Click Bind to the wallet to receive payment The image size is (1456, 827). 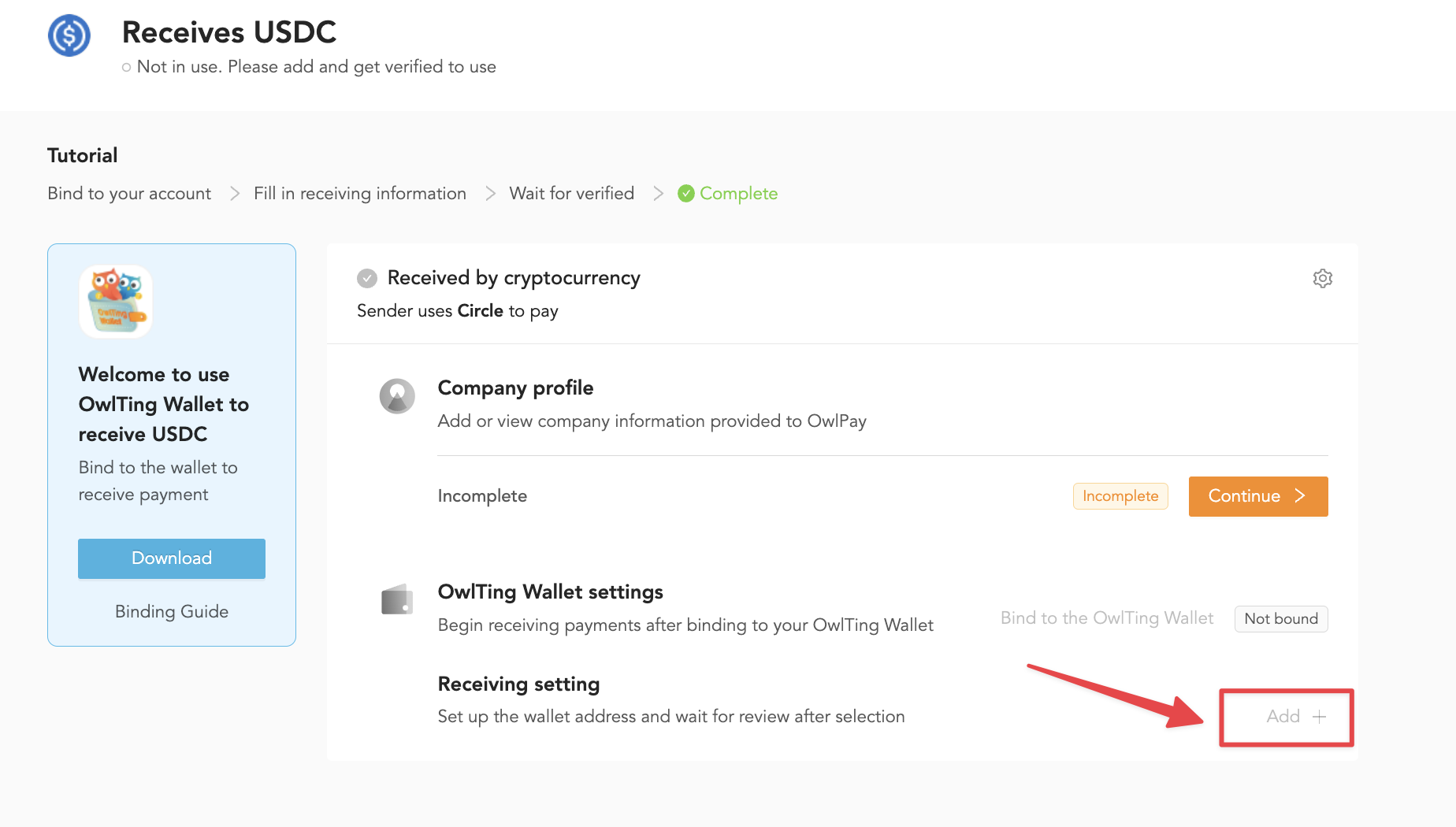coord(158,481)
